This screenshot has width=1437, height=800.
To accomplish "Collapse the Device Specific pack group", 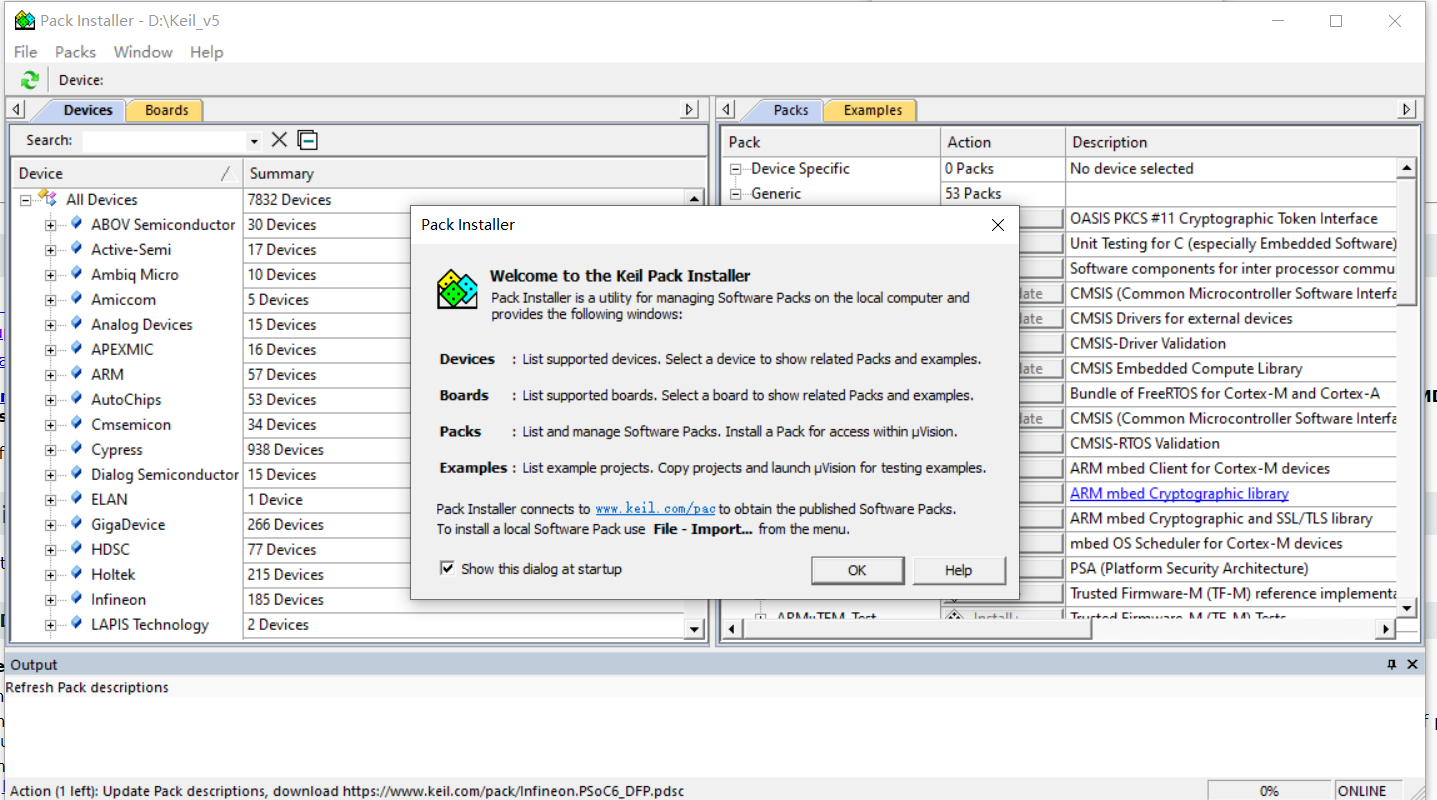I will click(736, 169).
